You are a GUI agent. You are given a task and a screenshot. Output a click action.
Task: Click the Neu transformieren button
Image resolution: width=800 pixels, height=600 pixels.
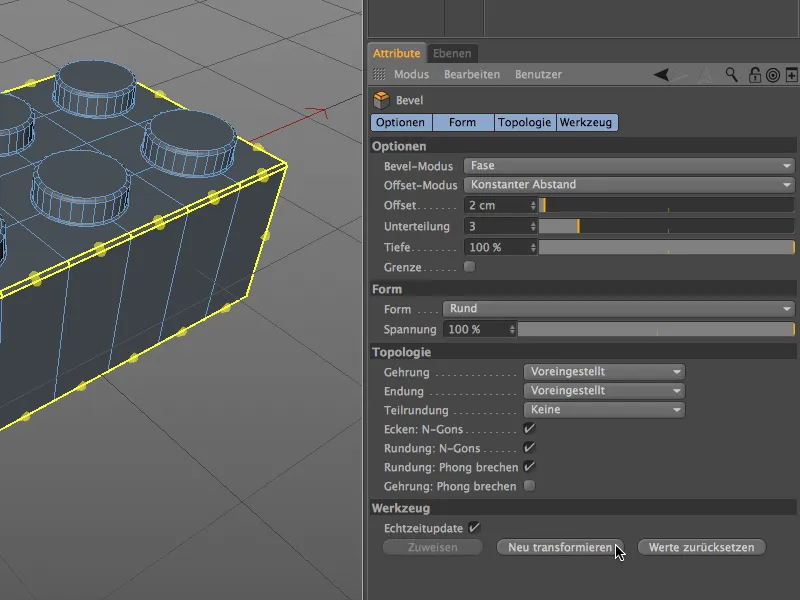560,547
